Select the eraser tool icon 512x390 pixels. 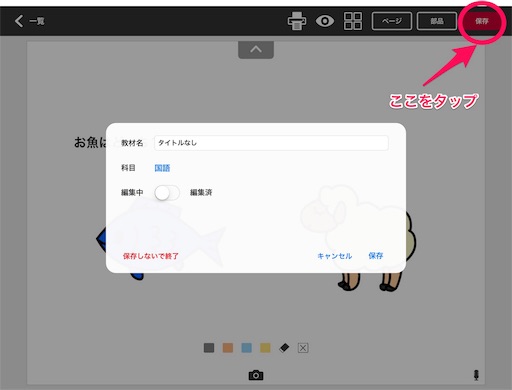(x=284, y=348)
